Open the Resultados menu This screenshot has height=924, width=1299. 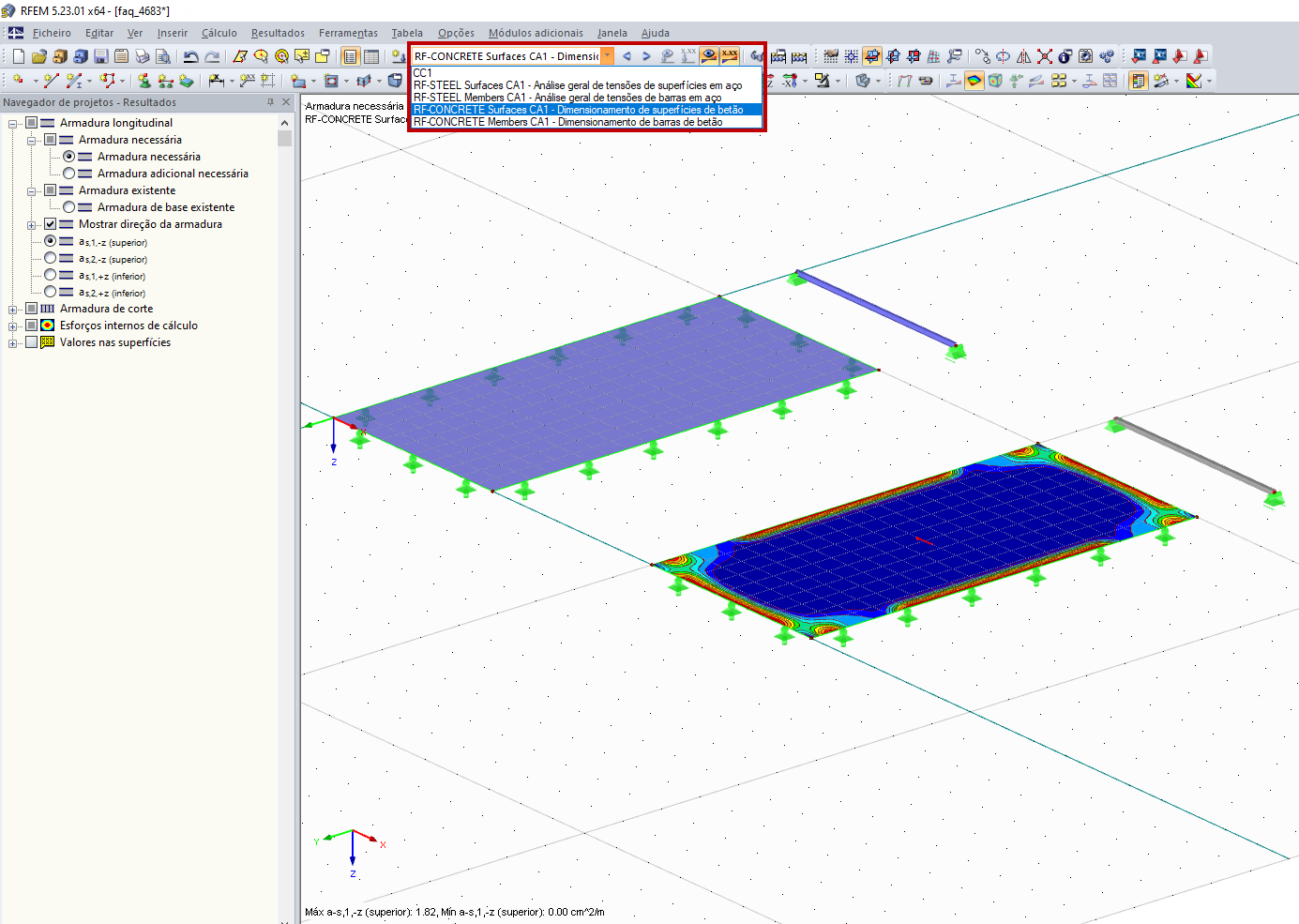point(278,33)
